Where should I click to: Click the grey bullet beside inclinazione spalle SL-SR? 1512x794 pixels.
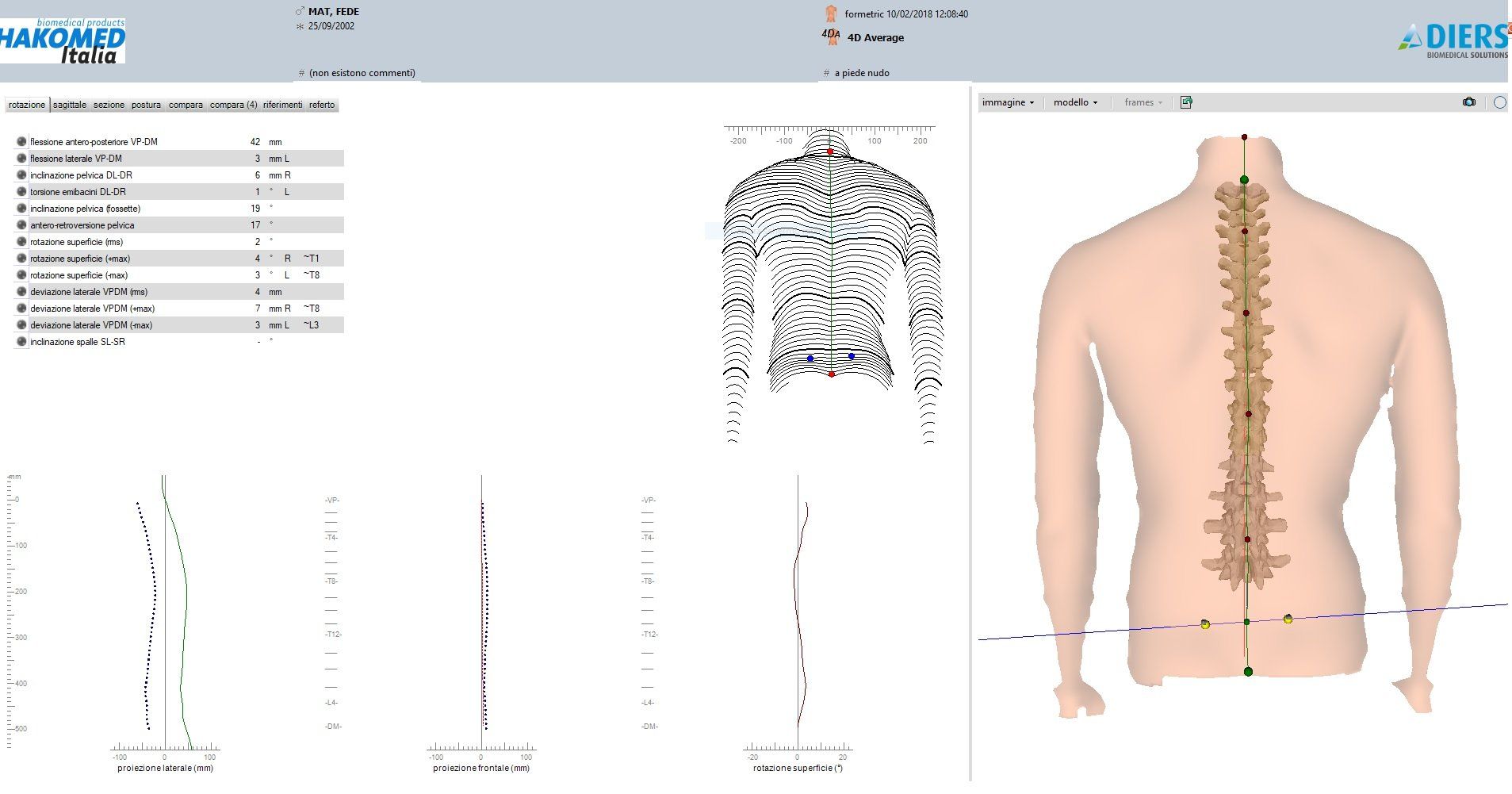21,341
